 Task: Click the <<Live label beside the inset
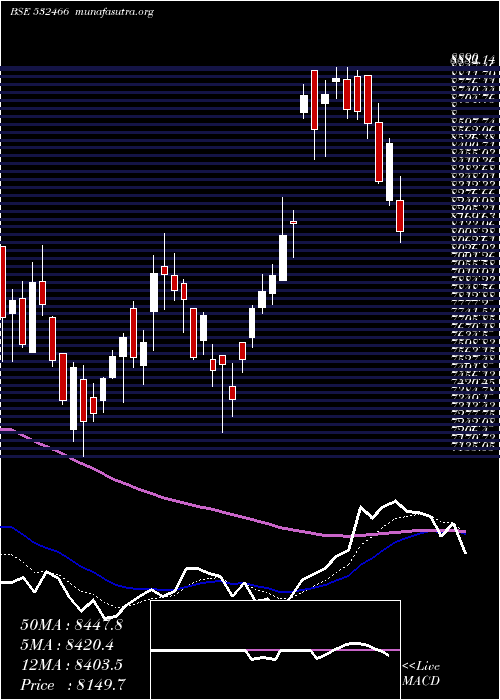421,667
